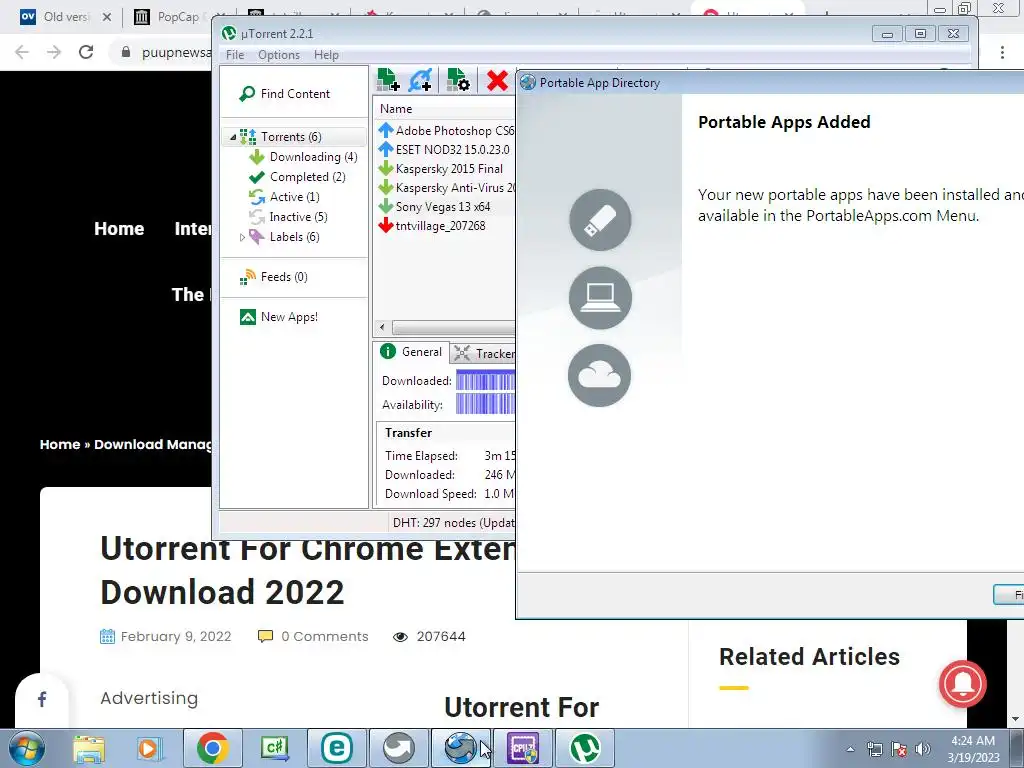The height and width of the screenshot is (768, 1024).
Task: Click the RSS icon beside Feeds
Action: point(248,277)
